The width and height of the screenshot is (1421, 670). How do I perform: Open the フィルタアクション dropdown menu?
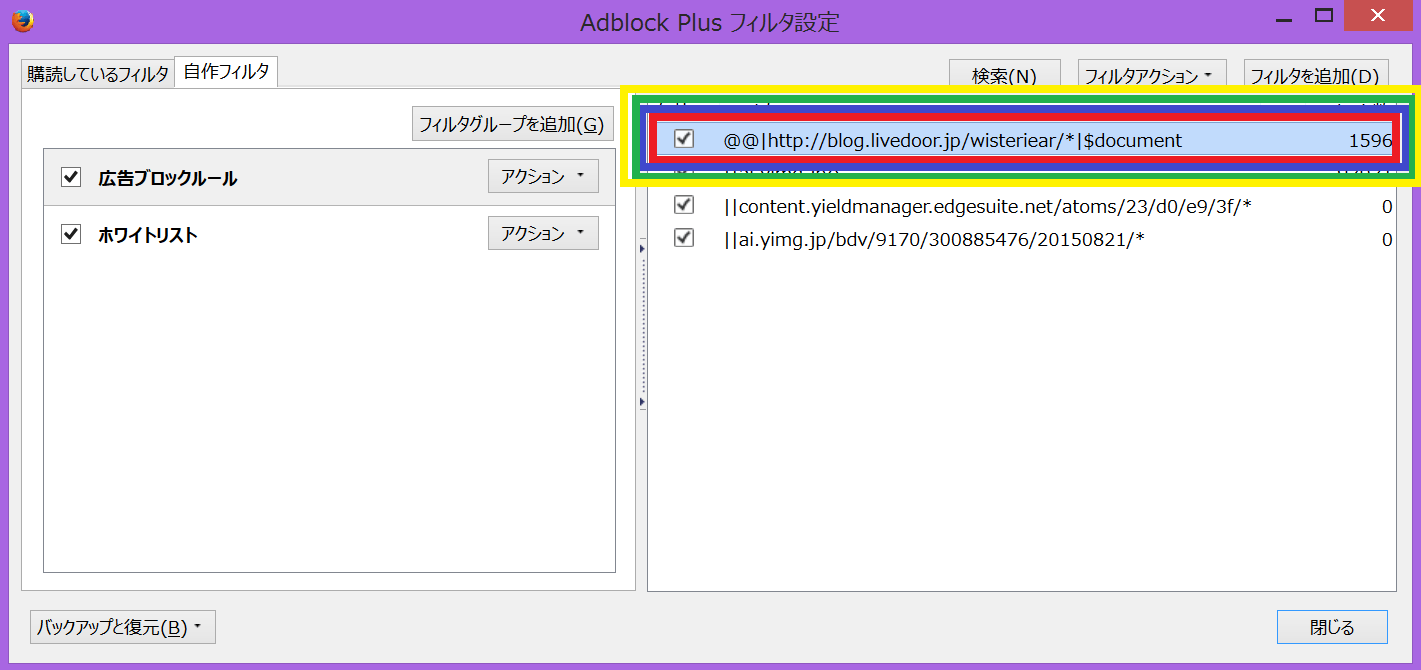pyautogui.click(x=1153, y=75)
